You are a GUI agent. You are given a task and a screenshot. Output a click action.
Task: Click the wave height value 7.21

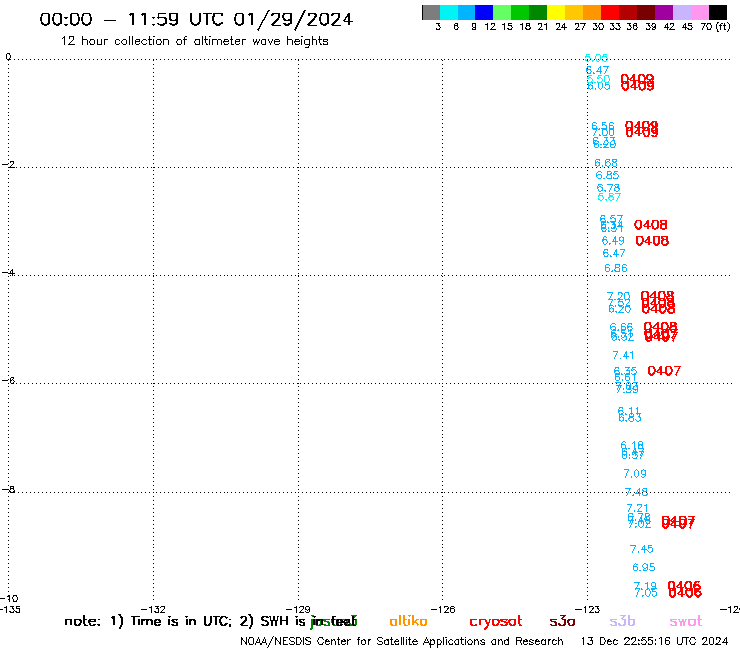638,508
